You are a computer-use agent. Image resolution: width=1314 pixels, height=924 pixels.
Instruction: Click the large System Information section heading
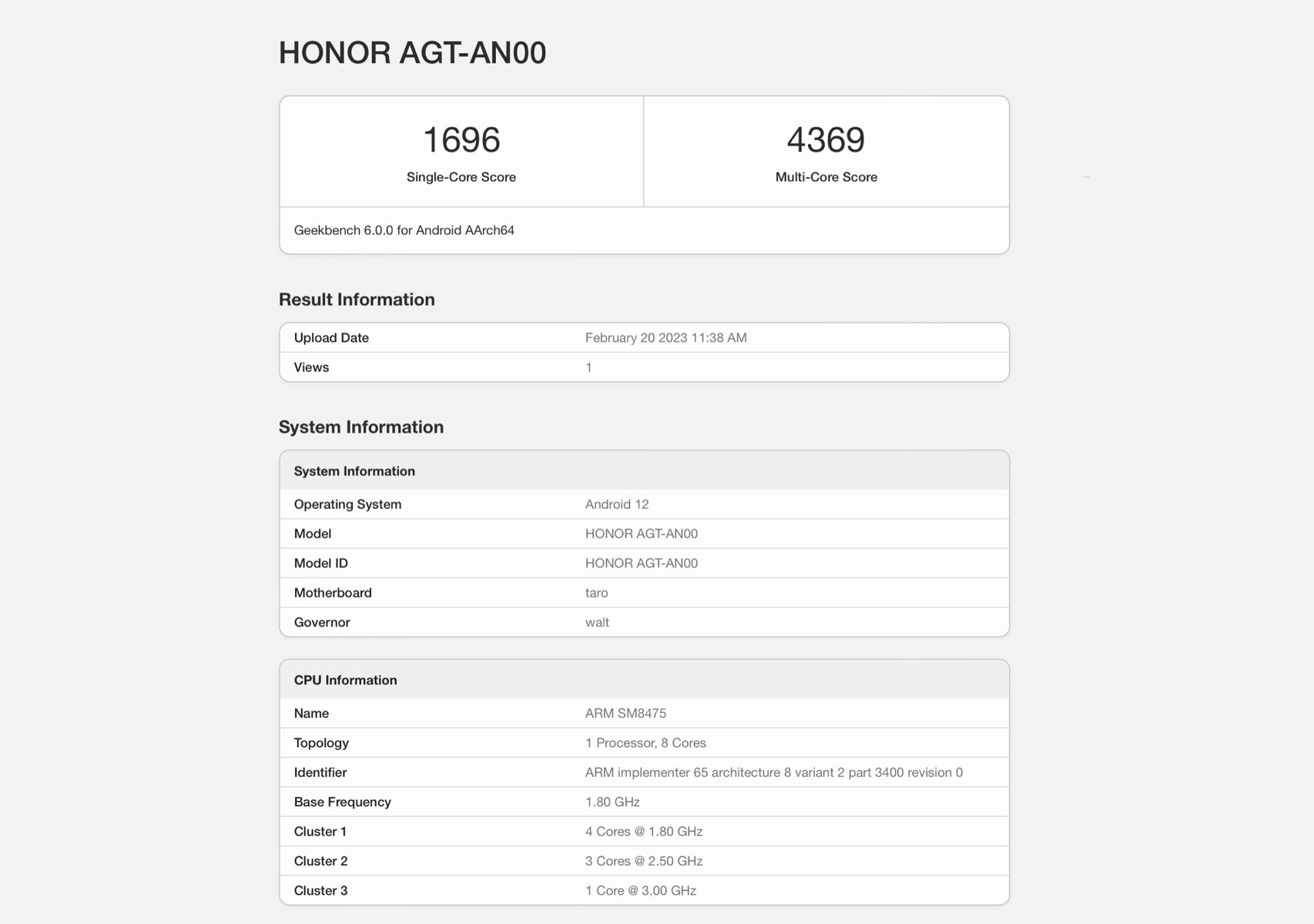pos(360,427)
